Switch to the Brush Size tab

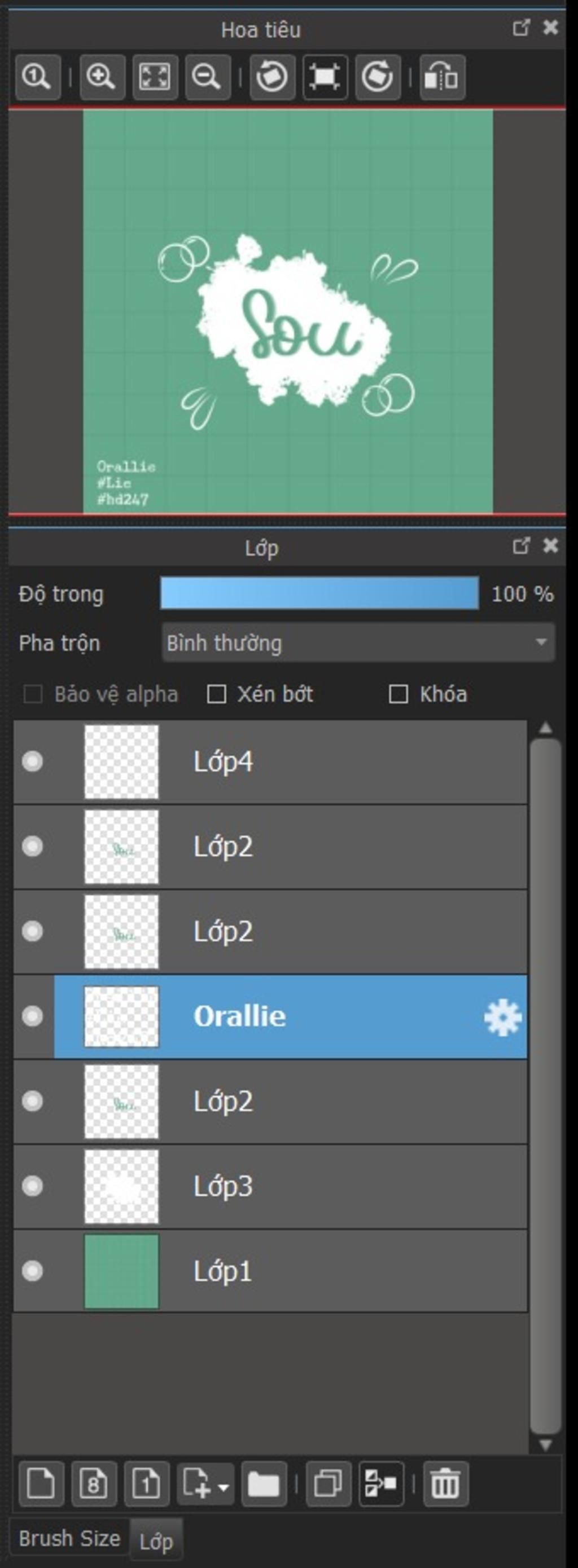(69, 1538)
